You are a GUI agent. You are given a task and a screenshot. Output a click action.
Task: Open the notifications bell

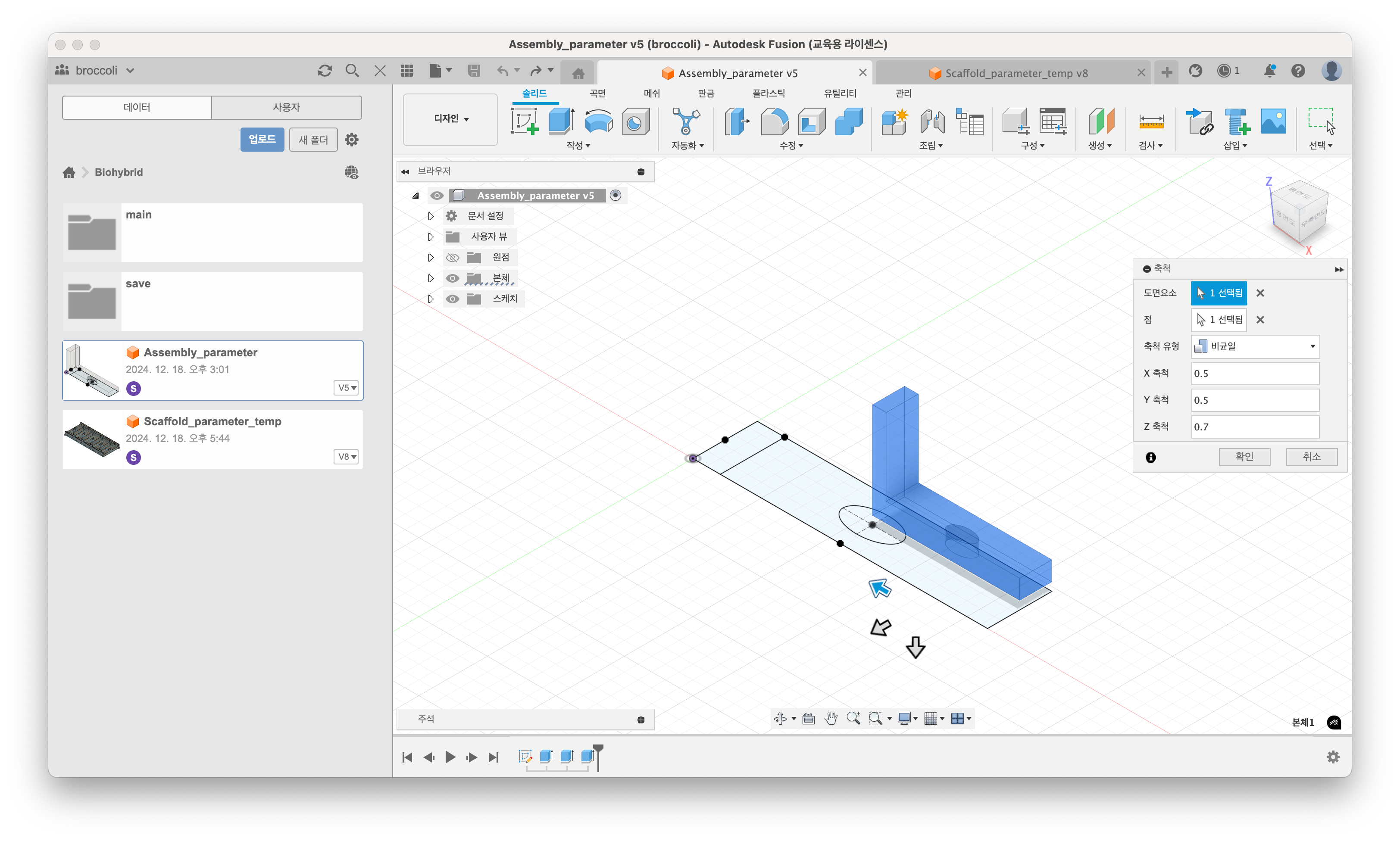pos(1270,71)
